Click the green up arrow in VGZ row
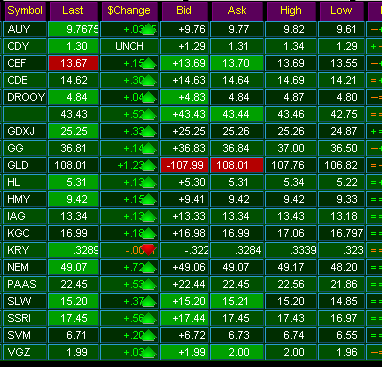Viewport: 382px width, 367px height. coord(148,352)
